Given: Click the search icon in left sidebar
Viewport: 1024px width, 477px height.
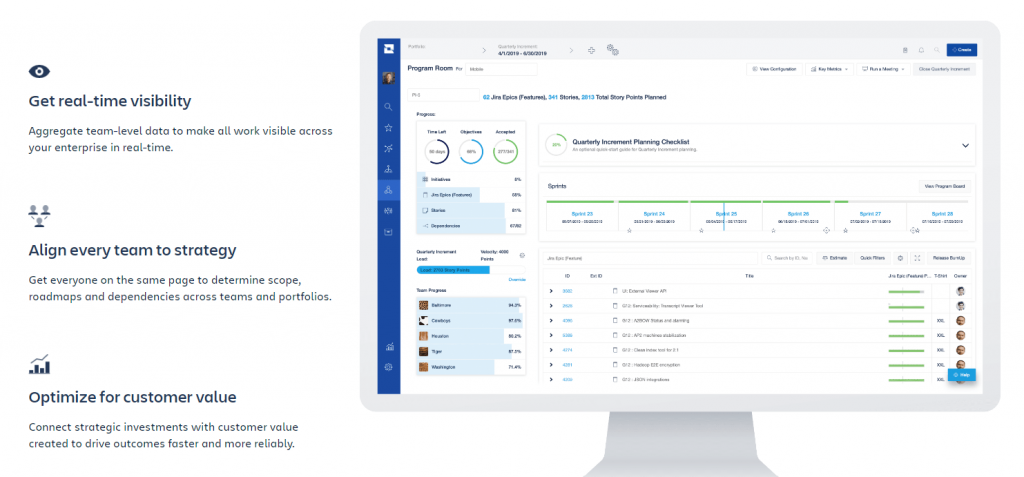Looking at the screenshot, I should 388,106.
